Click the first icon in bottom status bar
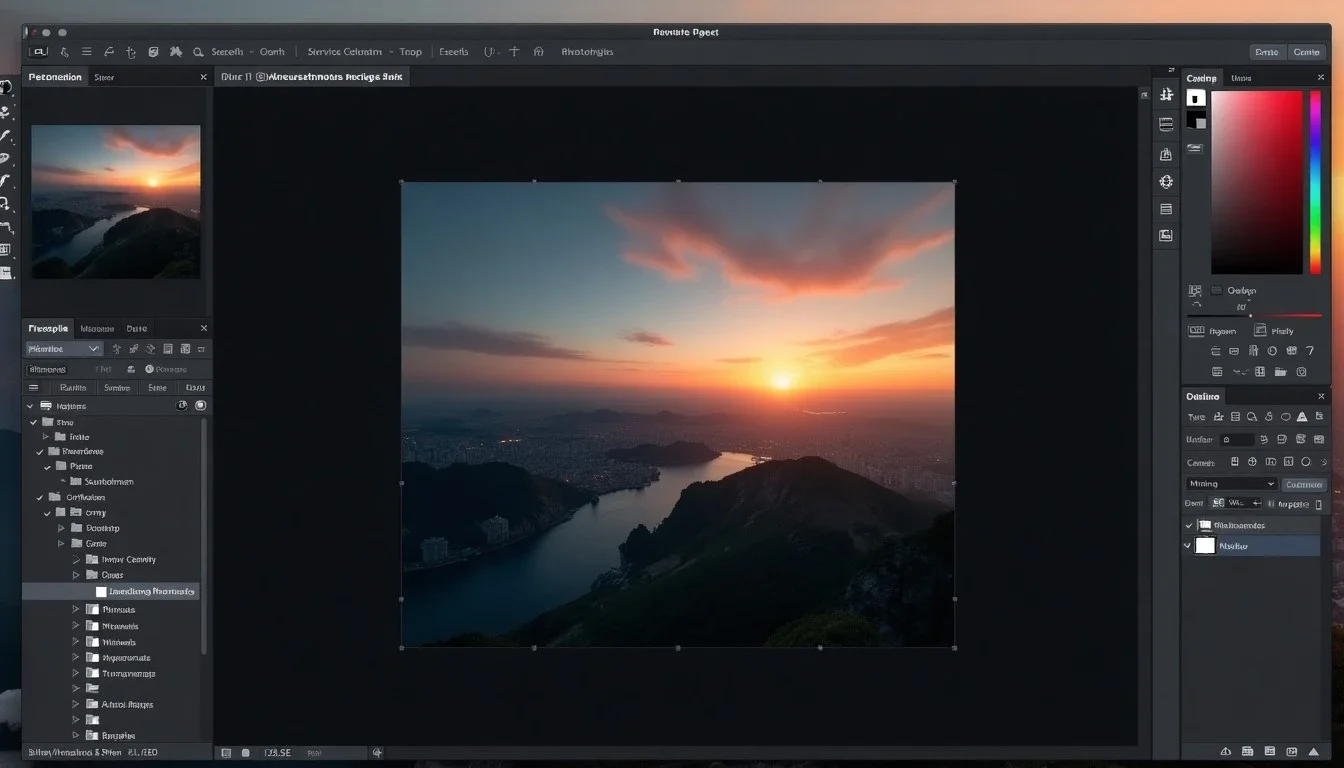This screenshot has height=768, width=1344. (x=227, y=752)
